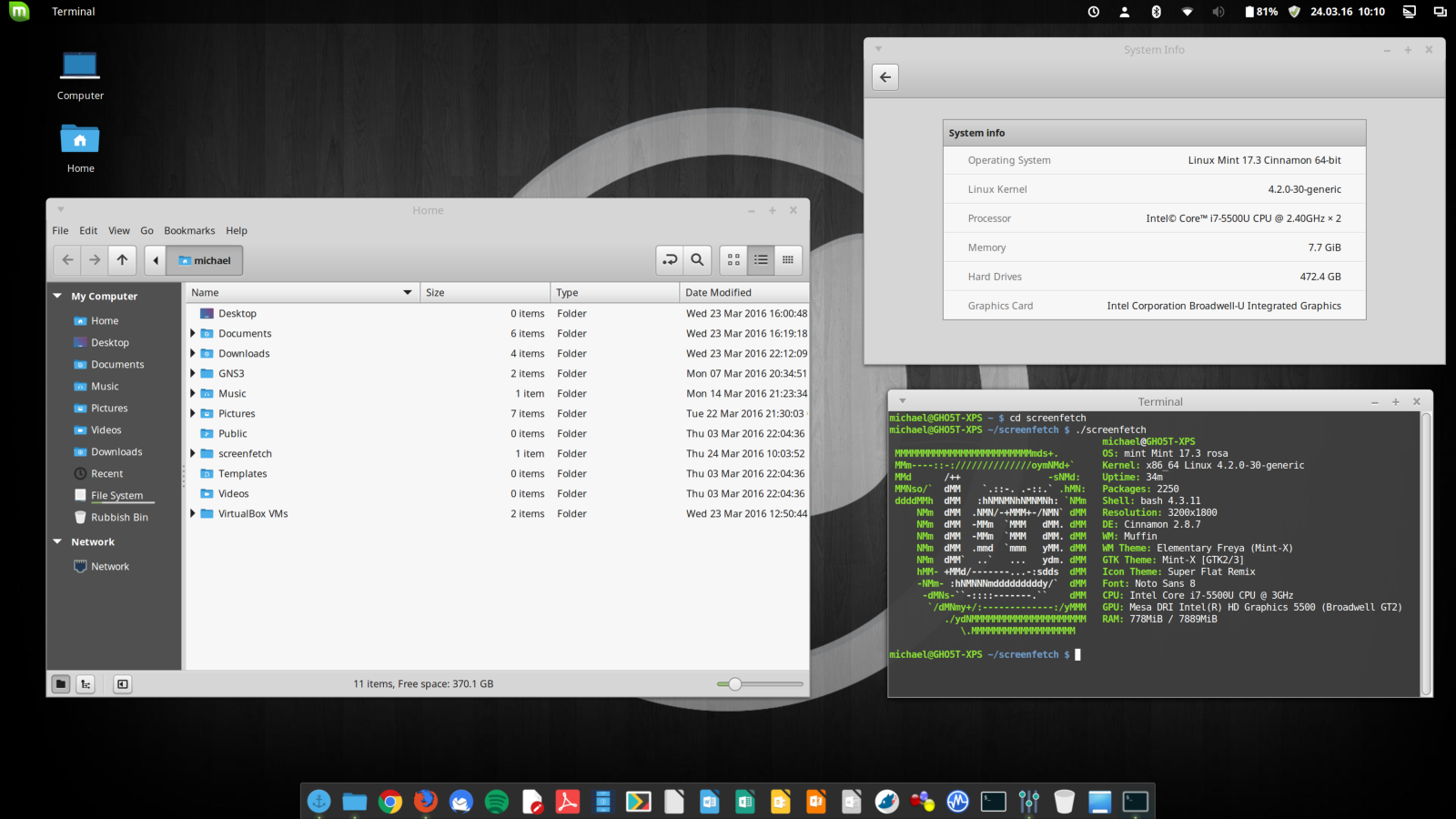Select Music in the sidebar
The image size is (1456, 819).
coord(105,386)
